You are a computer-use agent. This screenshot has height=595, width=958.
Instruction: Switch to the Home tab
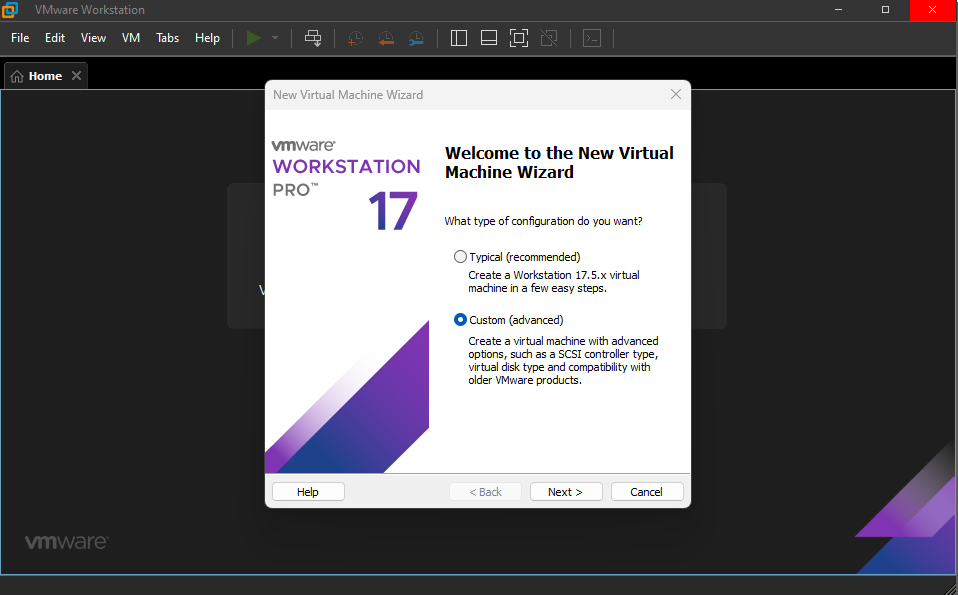pos(46,76)
